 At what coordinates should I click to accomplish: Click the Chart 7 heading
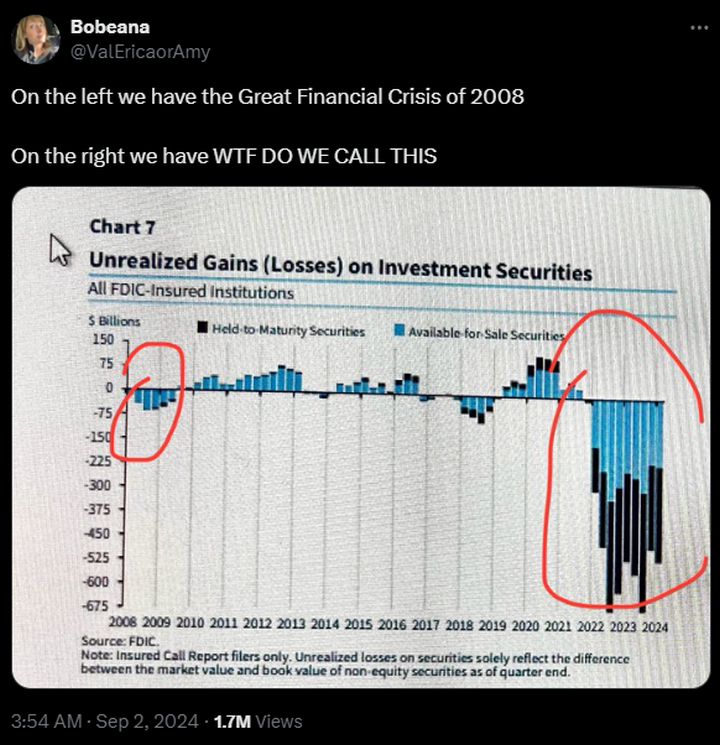(123, 227)
